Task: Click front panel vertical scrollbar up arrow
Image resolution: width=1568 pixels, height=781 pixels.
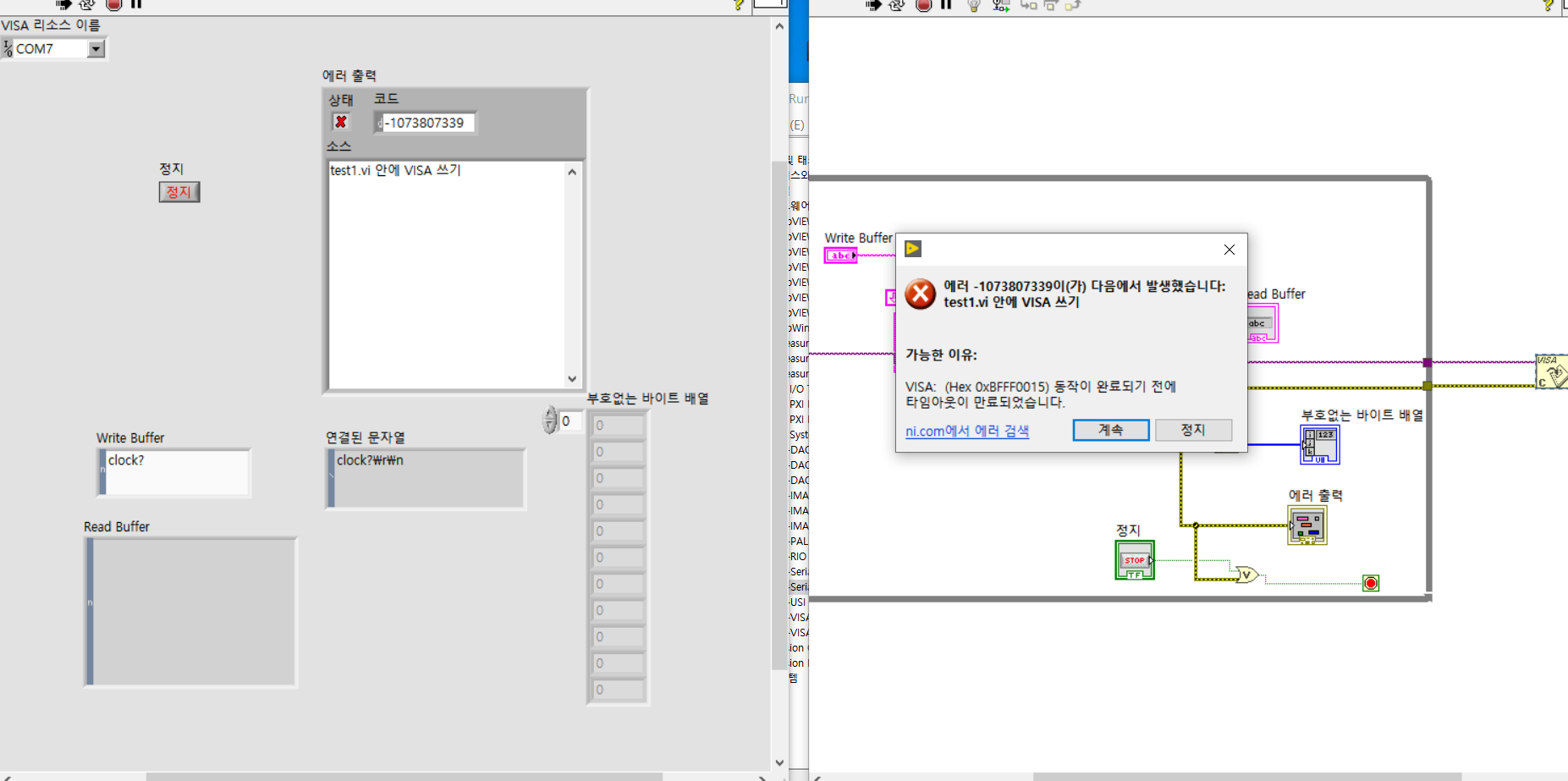Action: (x=779, y=26)
